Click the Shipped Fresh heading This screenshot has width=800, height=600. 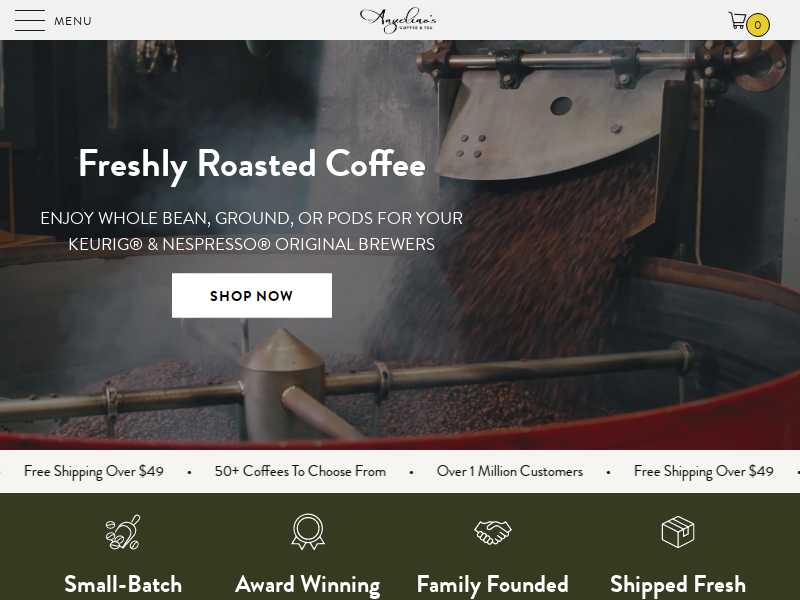tap(678, 585)
